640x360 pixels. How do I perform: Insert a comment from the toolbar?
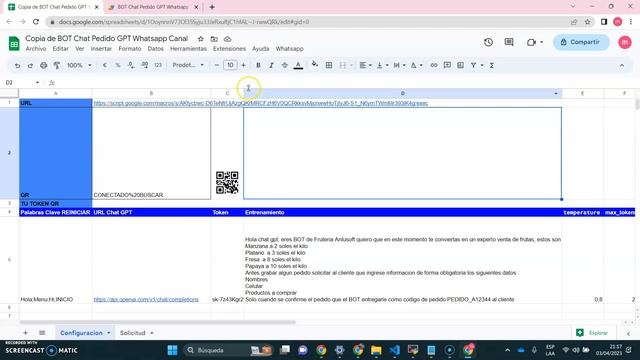click(447, 65)
